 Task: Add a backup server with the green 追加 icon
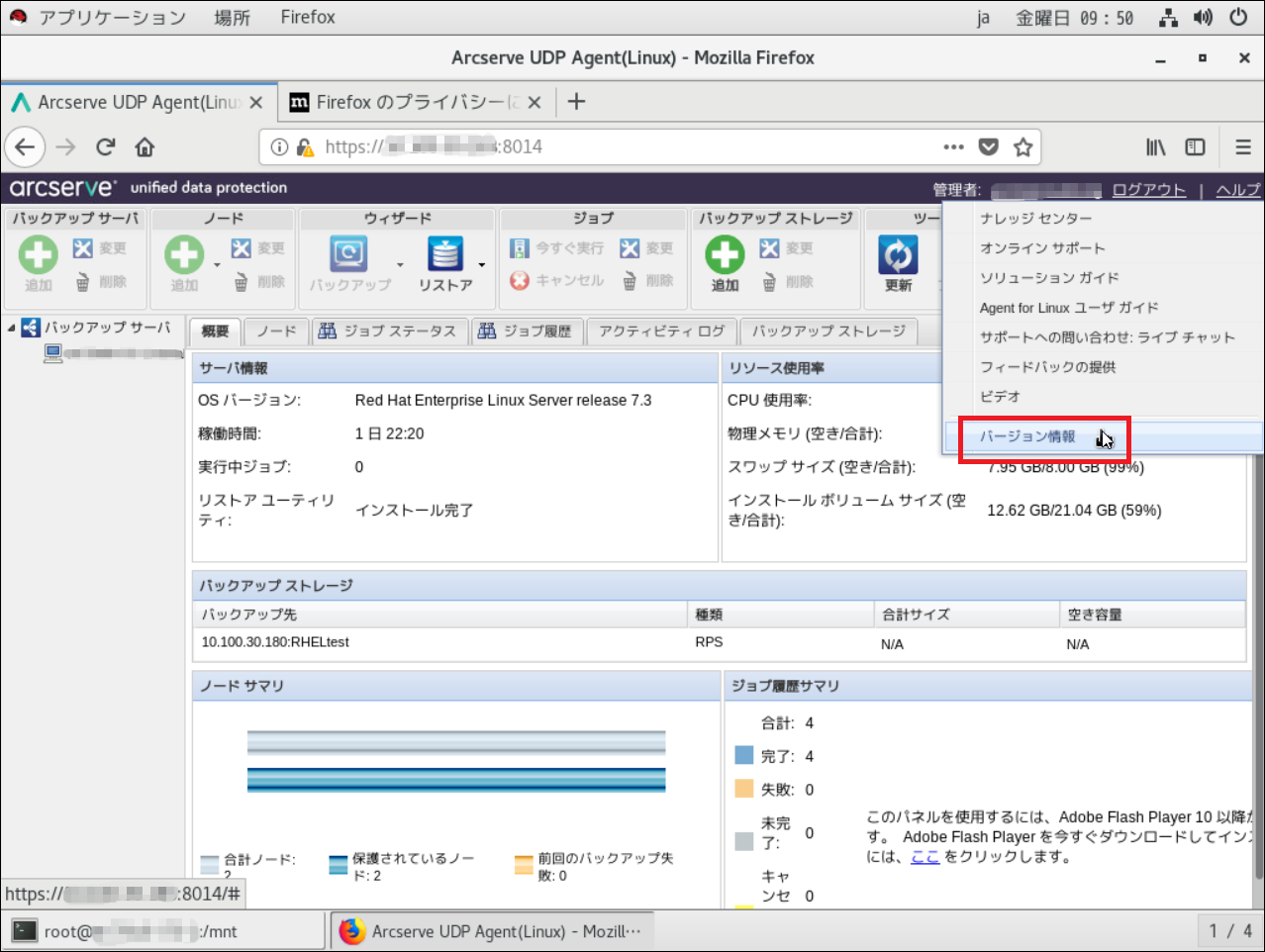coord(38,255)
